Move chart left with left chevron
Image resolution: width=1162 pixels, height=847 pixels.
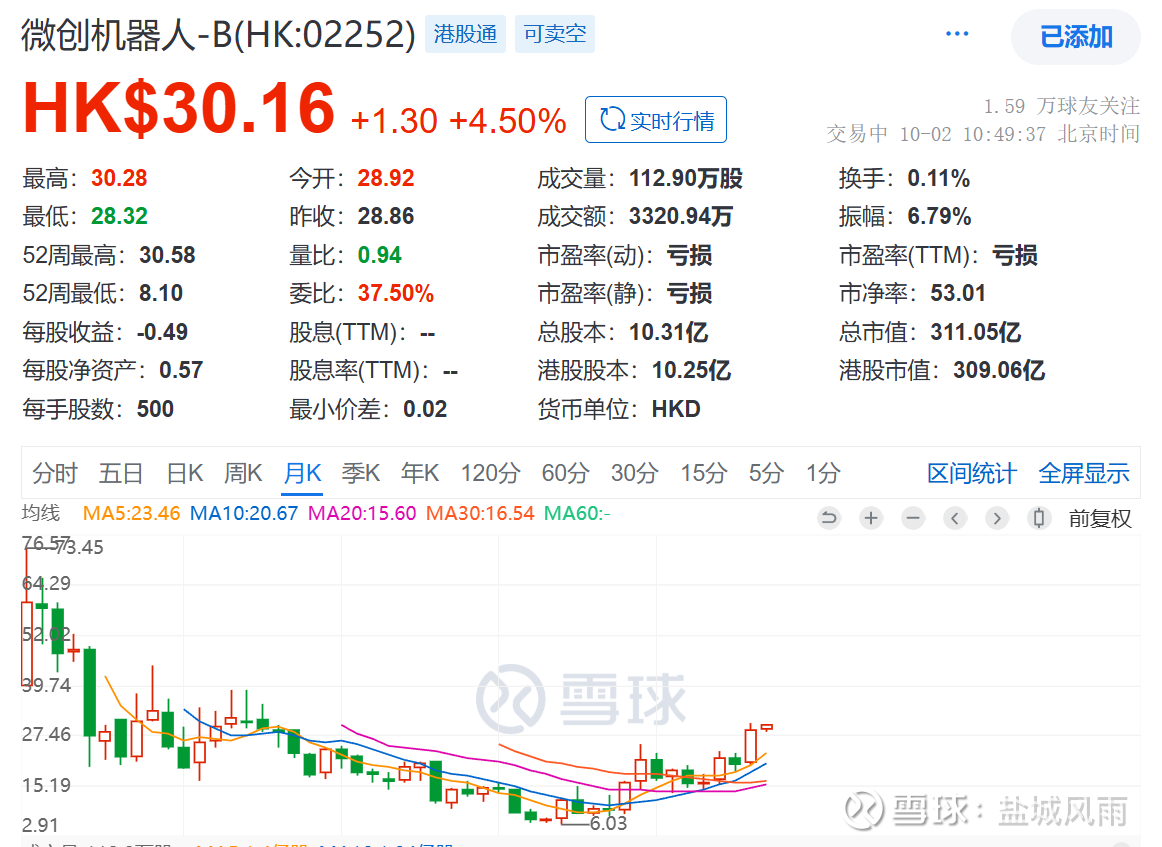[955, 518]
